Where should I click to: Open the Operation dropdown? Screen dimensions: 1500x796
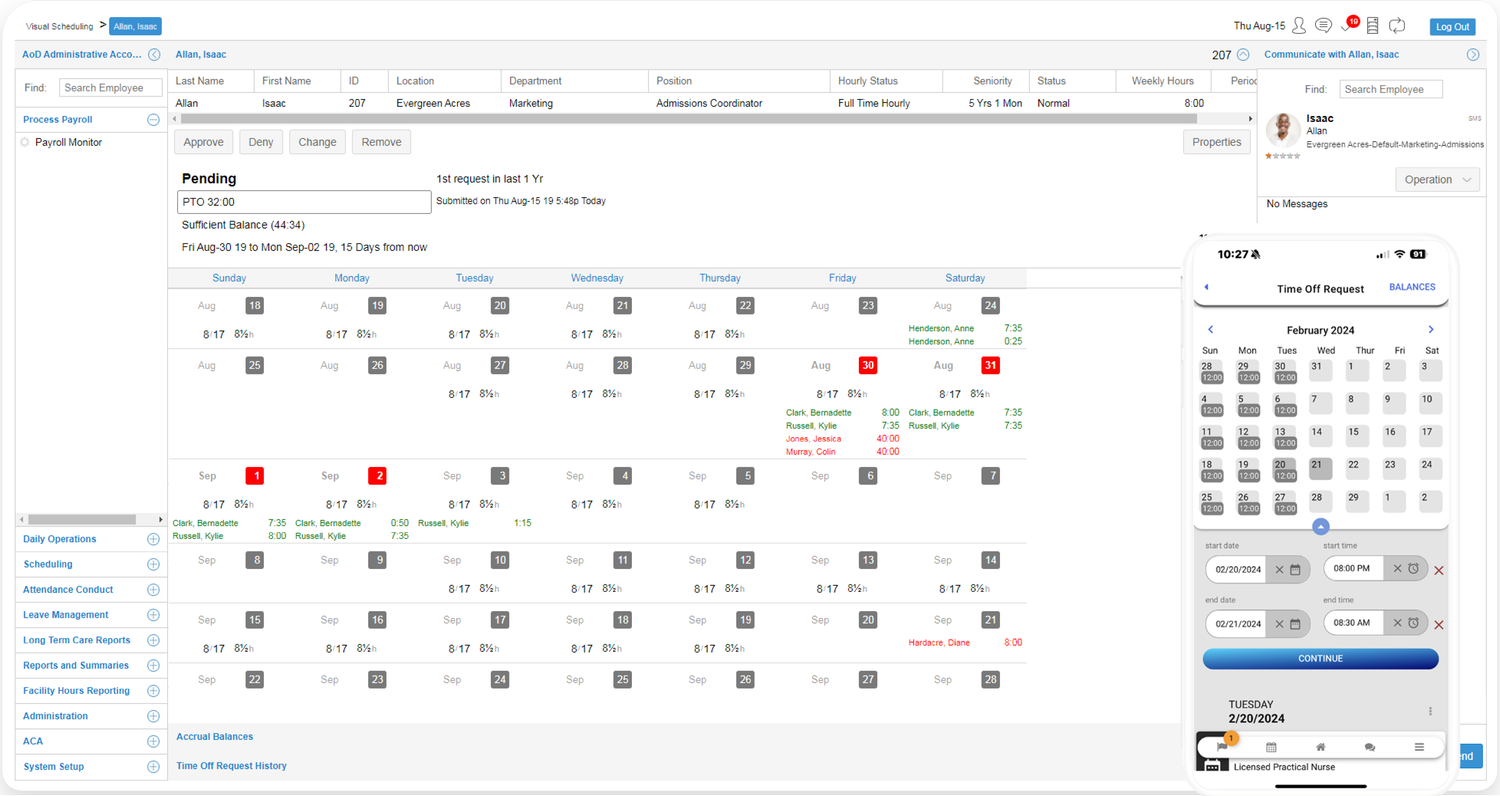click(x=1436, y=180)
